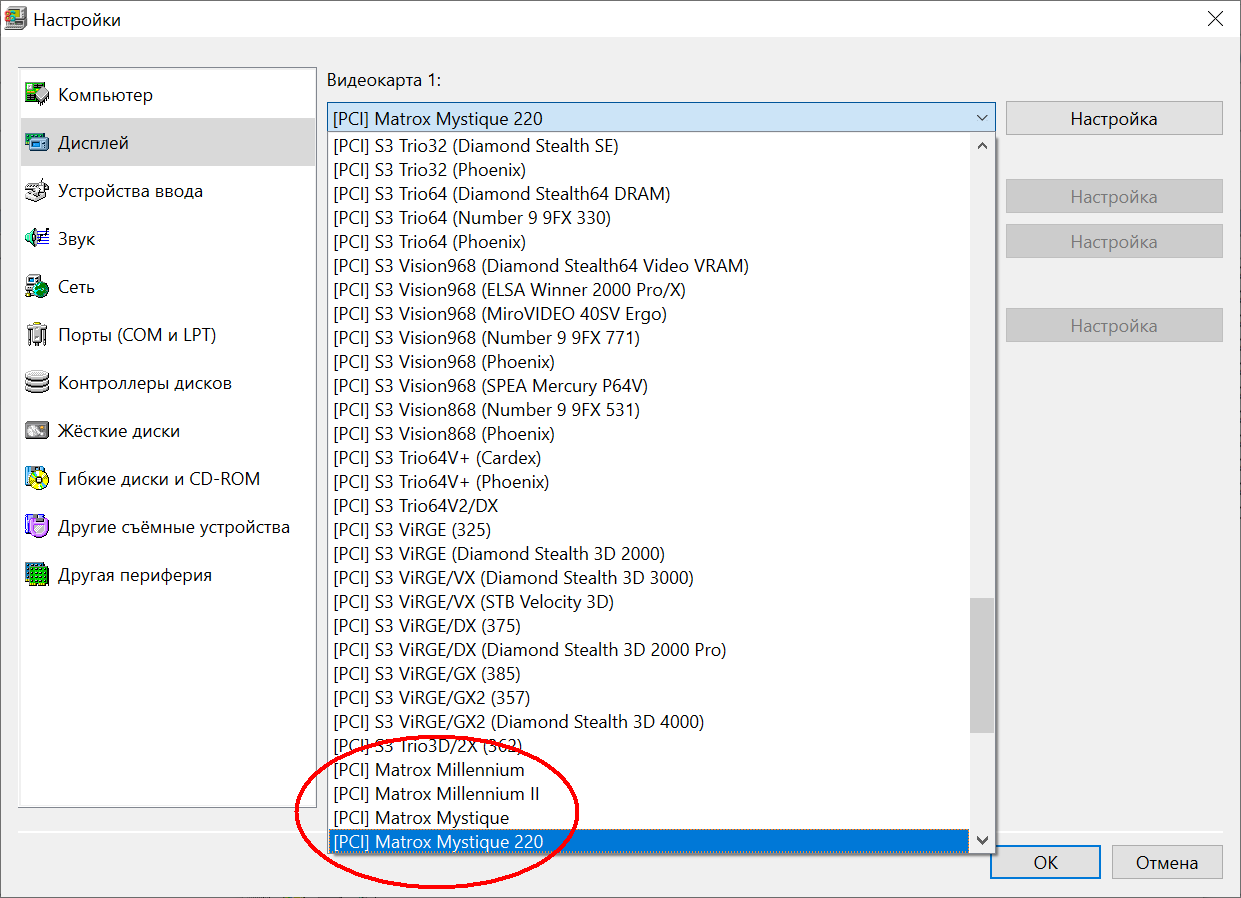The image size is (1241, 898).
Task: Open the Network globe icon
Action: click(x=37, y=287)
